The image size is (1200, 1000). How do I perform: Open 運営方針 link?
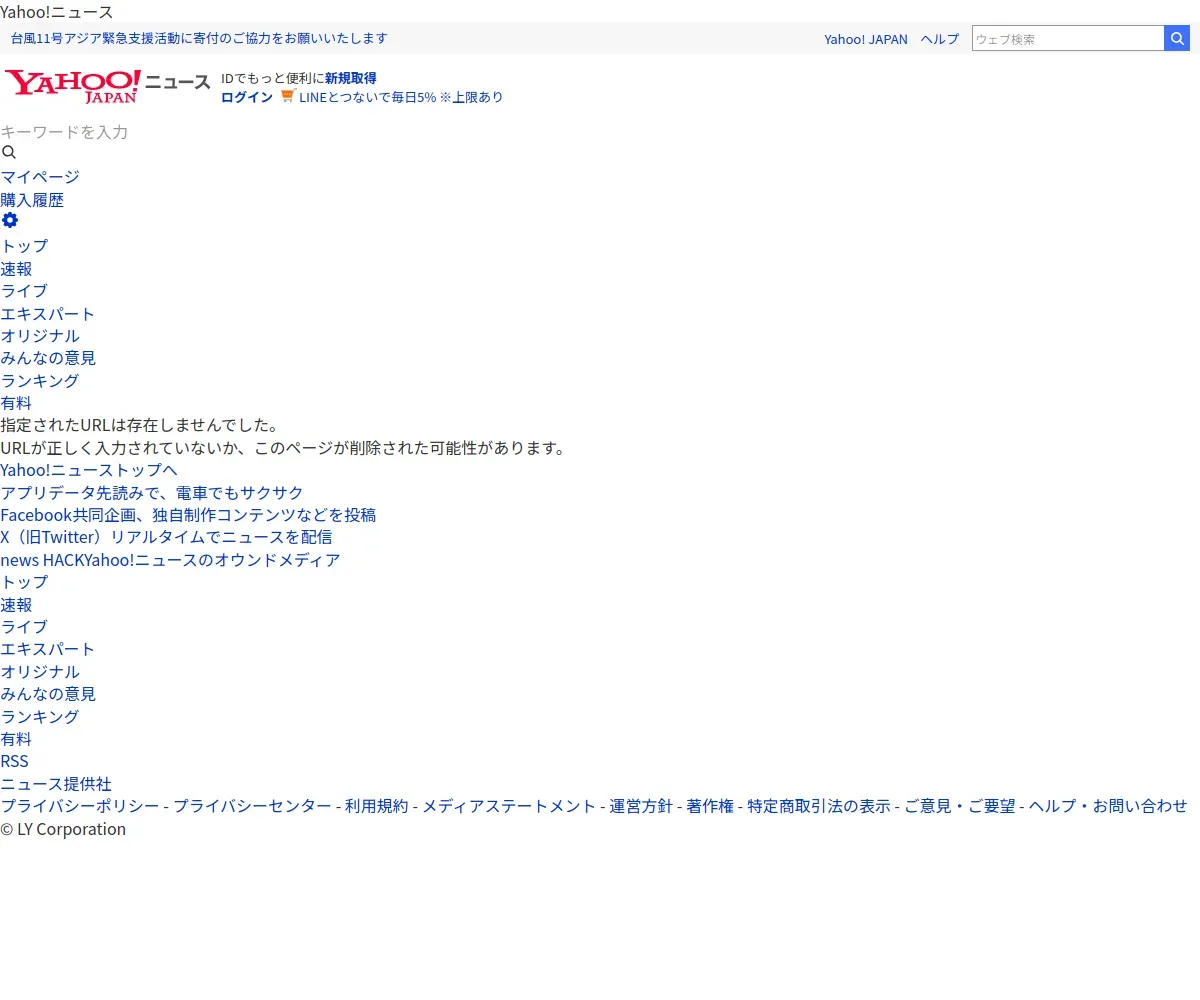tap(642, 806)
